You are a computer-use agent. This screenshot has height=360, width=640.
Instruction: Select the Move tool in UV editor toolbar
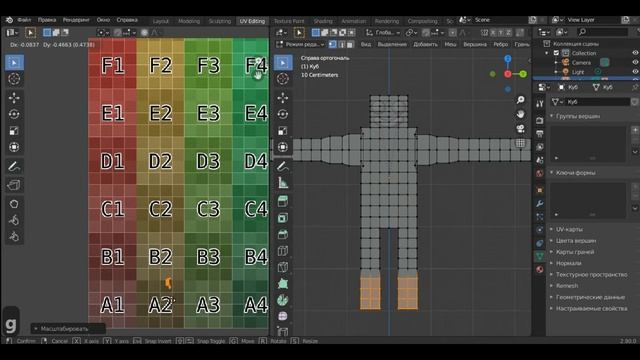[14, 98]
